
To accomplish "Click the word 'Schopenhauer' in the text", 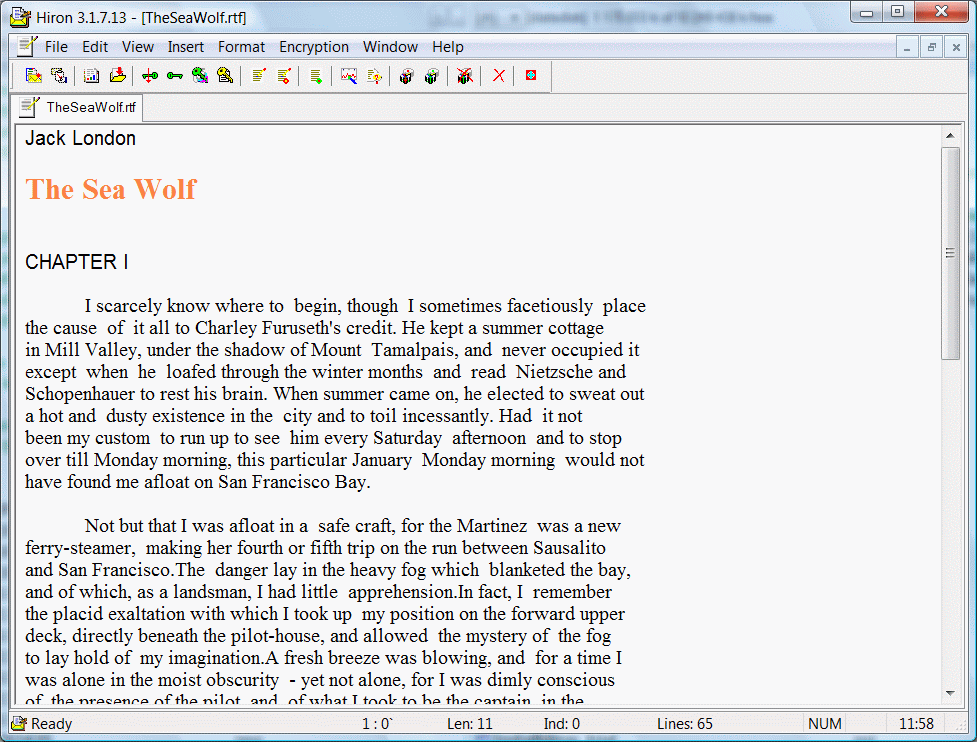I will click(80, 394).
